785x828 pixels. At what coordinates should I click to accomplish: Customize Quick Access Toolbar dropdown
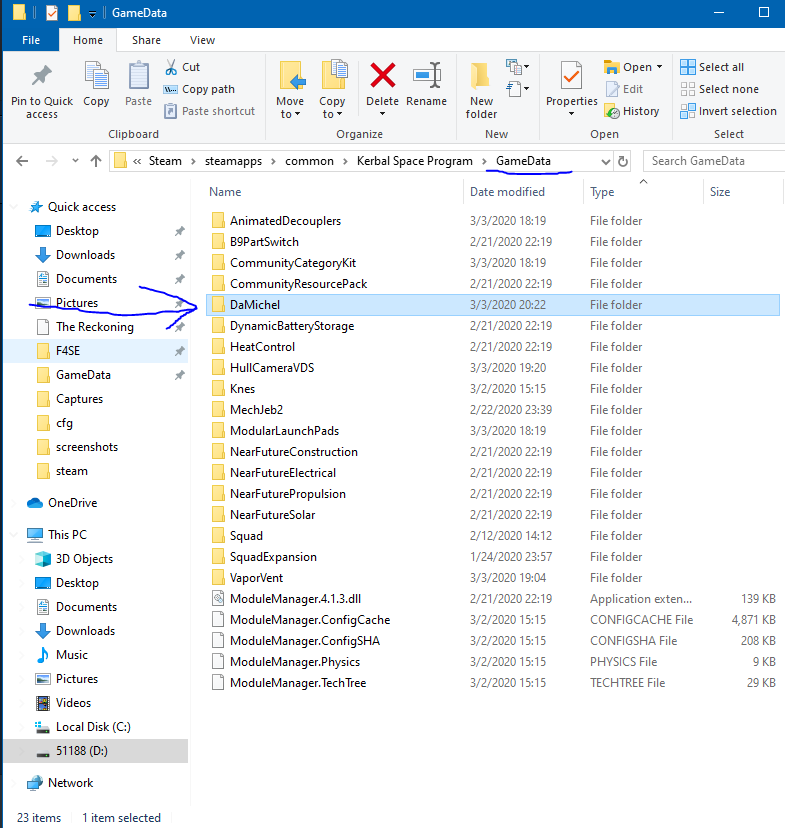pos(92,14)
